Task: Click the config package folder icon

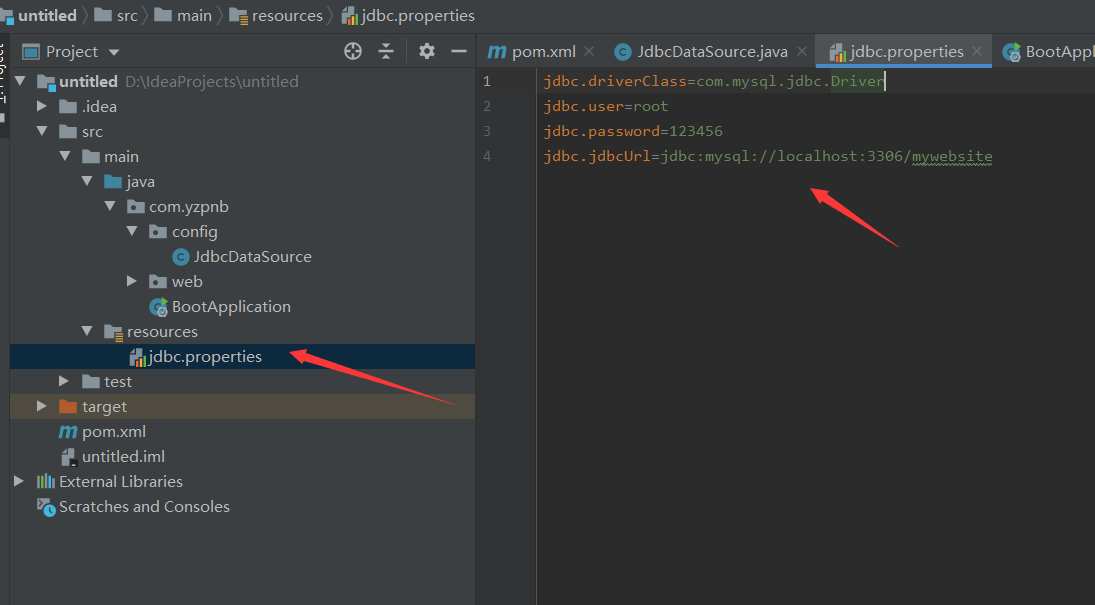Action: pos(158,231)
